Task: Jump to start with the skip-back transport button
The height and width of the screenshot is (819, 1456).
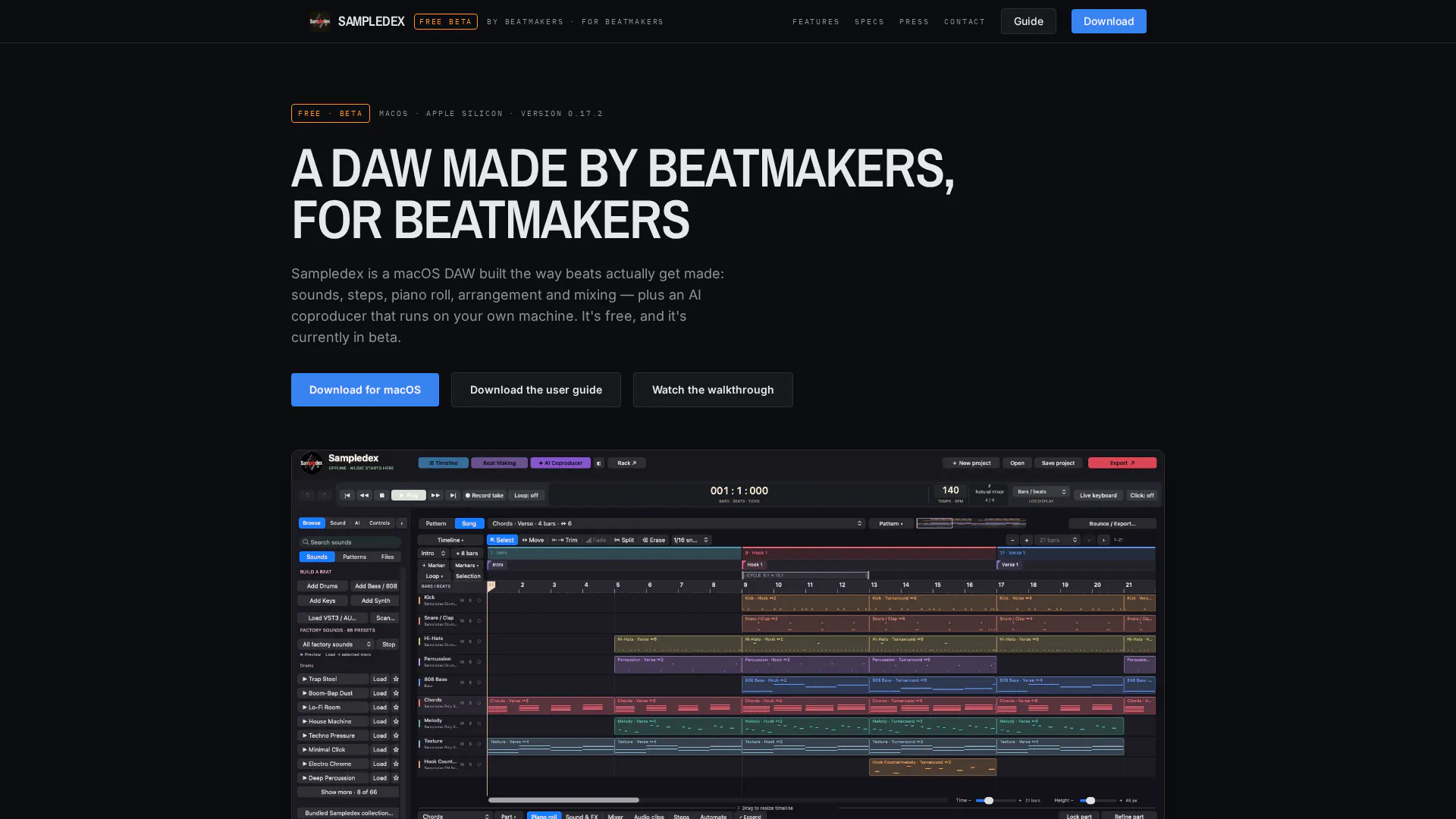Action: pos(347,495)
